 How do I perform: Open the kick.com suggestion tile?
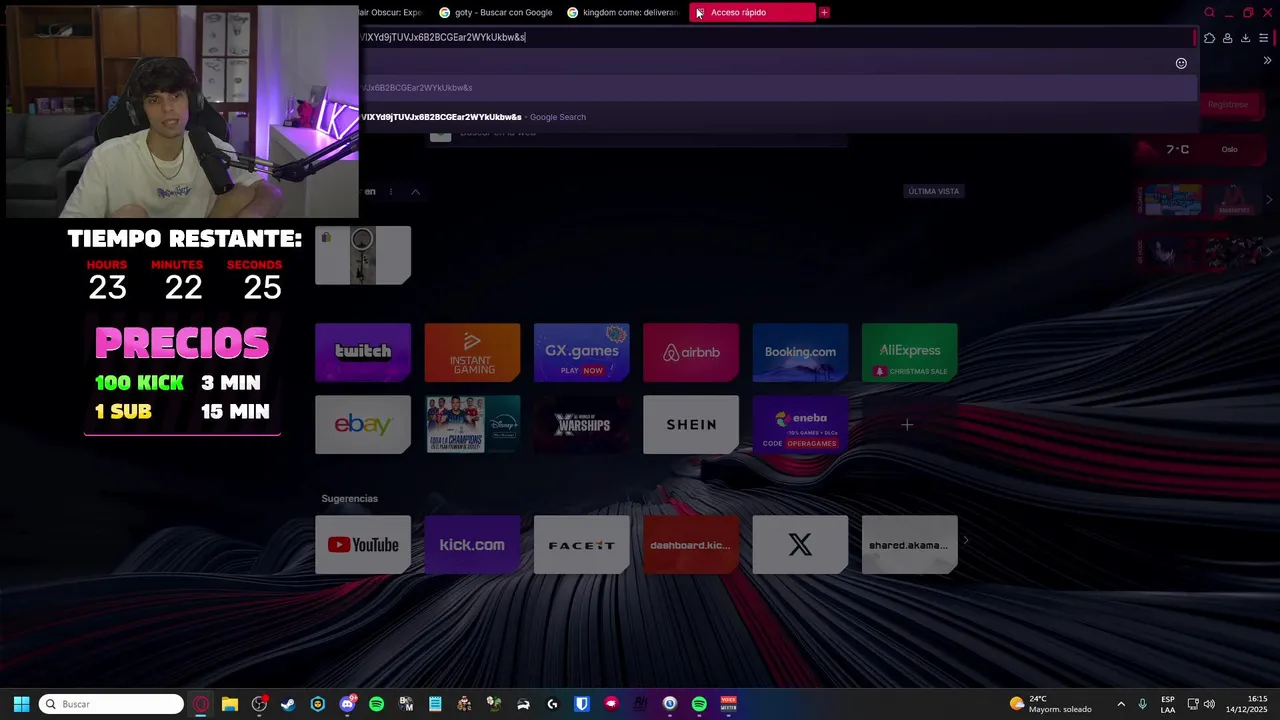472,545
